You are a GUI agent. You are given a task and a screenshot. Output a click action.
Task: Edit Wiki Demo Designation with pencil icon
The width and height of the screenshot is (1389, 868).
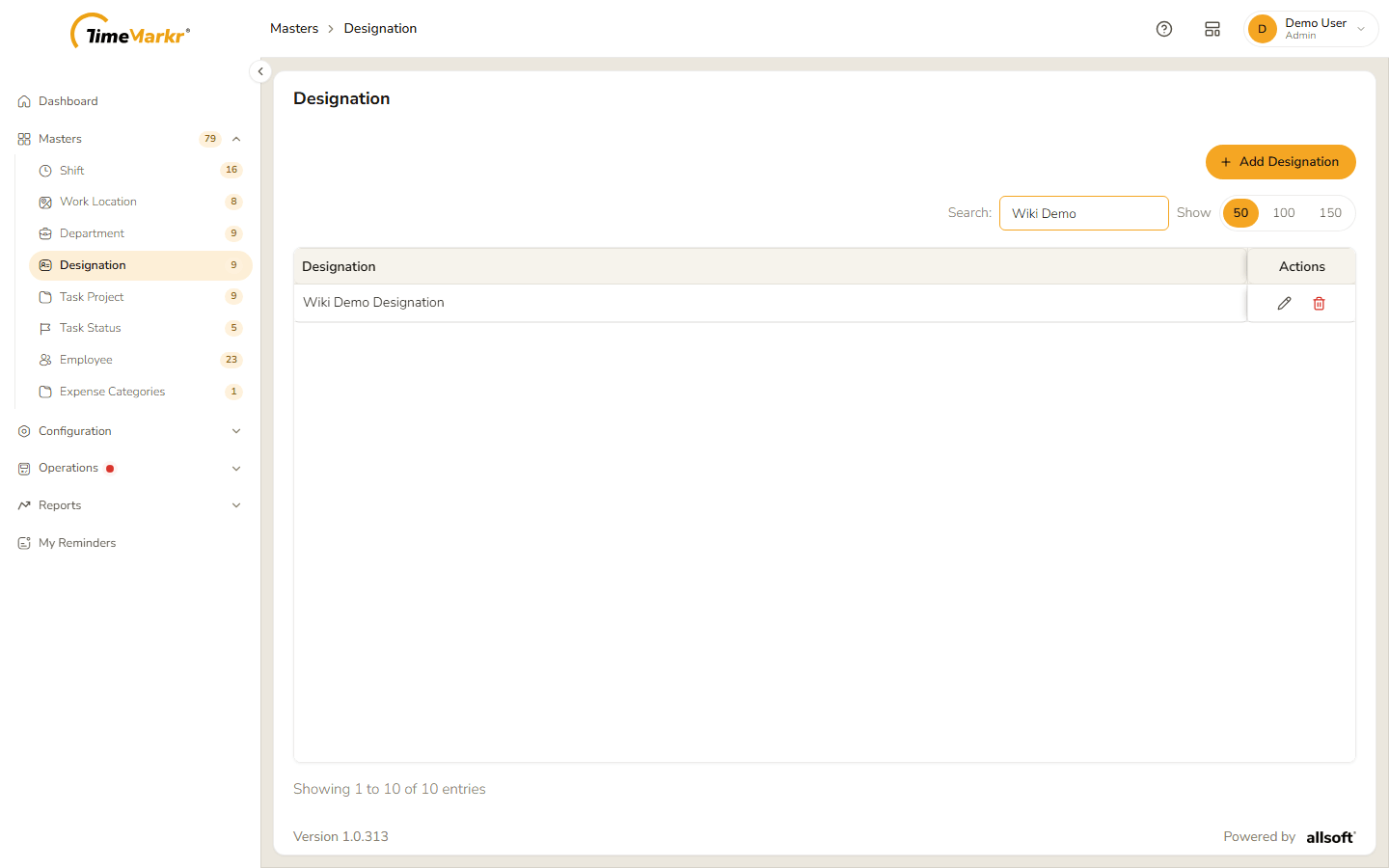[1284, 303]
